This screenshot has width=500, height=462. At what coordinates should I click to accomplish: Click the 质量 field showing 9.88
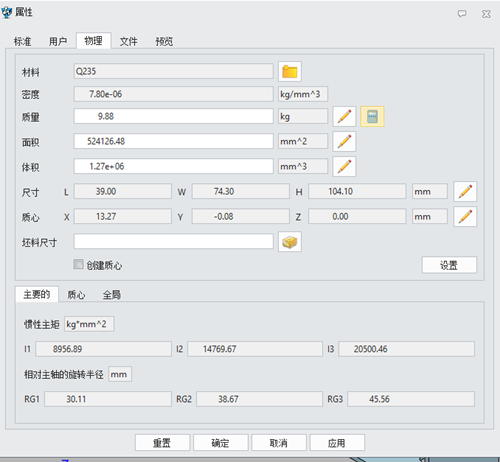tap(173, 116)
